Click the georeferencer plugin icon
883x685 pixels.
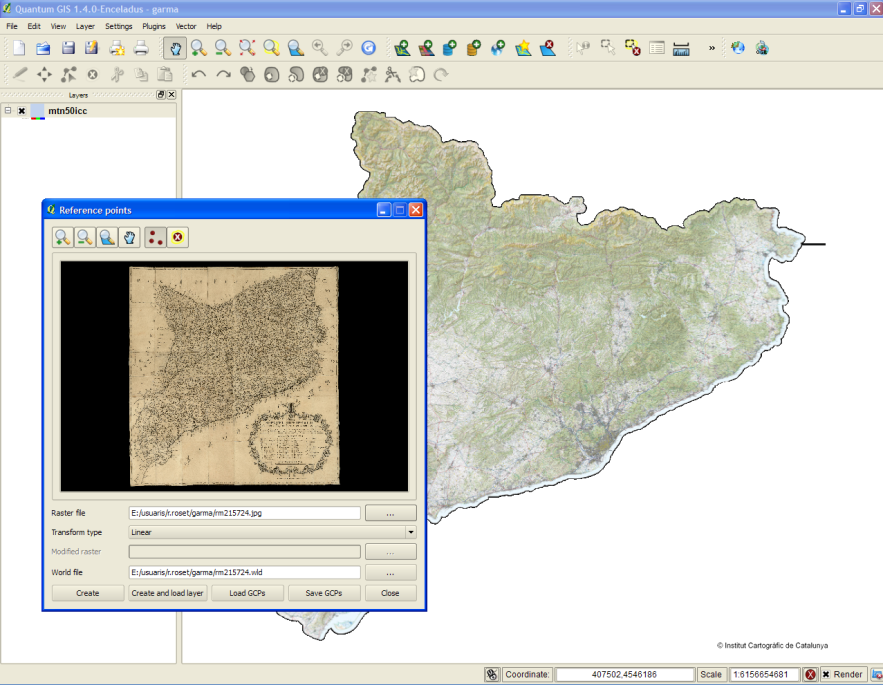[x=762, y=48]
